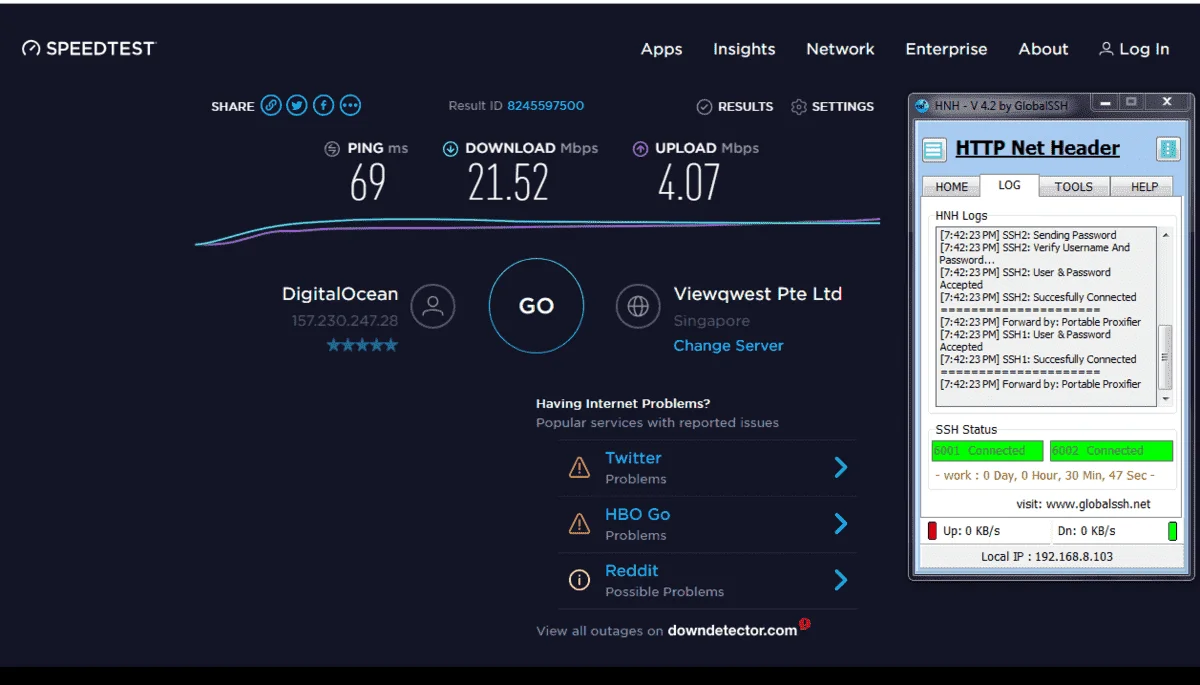Click the Log In person icon
Viewport: 1200px width, 685px height.
(1106, 49)
